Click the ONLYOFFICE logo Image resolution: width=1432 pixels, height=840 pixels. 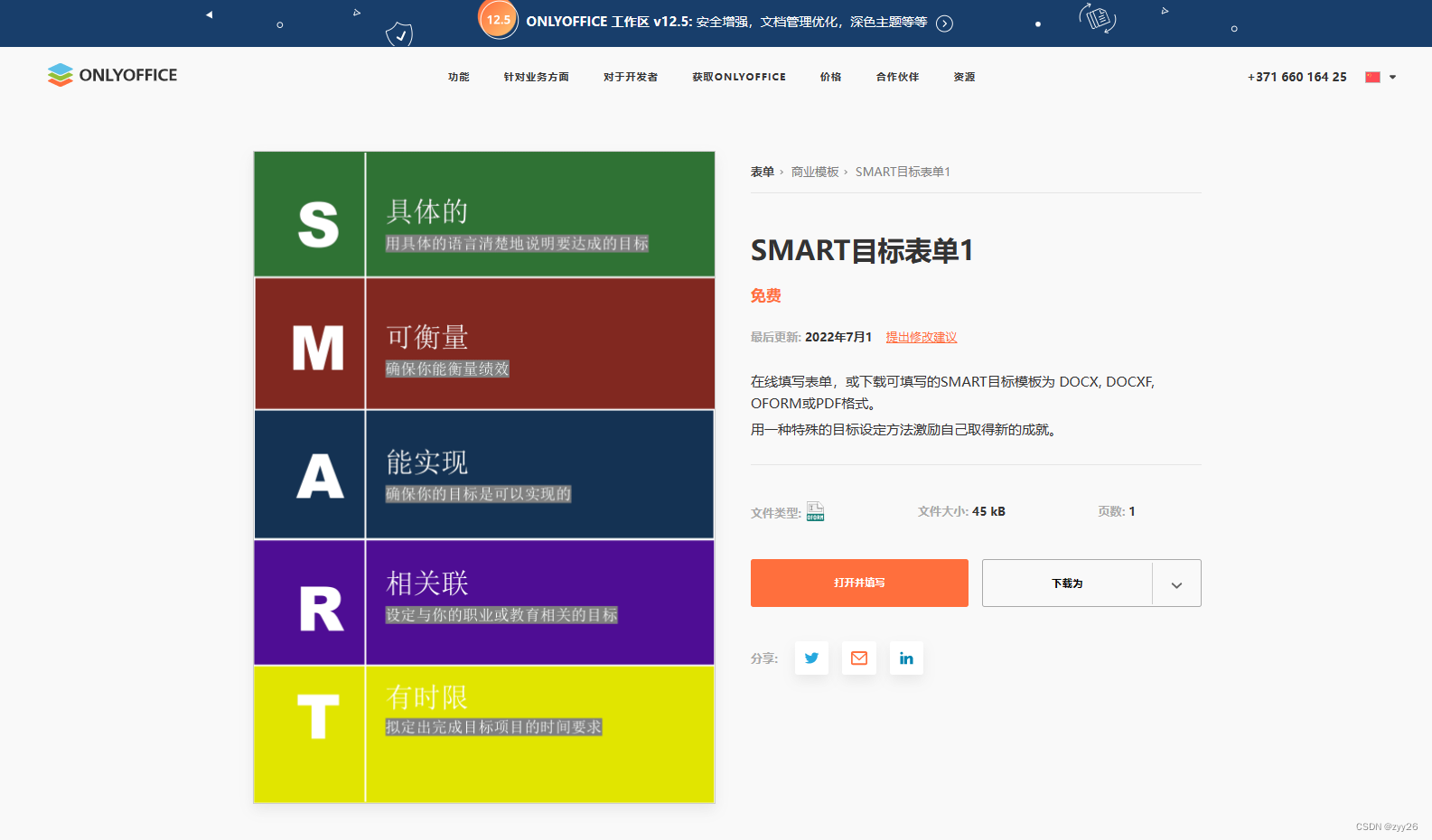click(x=112, y=75)
